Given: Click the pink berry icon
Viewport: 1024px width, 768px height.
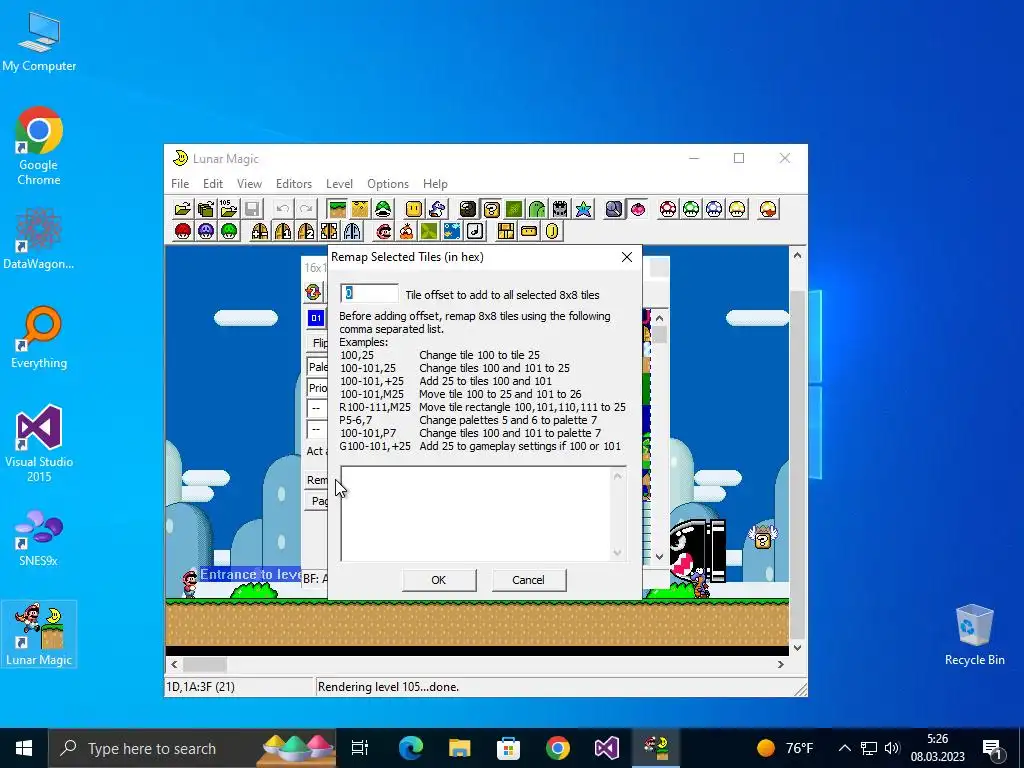Looking at the screenshot, I should pyautogui.click(x=637, y=209).
